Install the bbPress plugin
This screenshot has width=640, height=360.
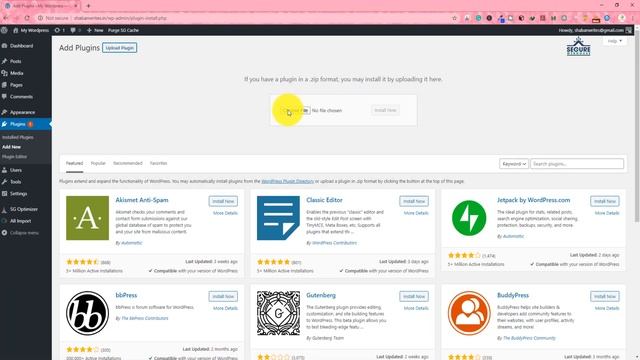(x=223, y=296)
